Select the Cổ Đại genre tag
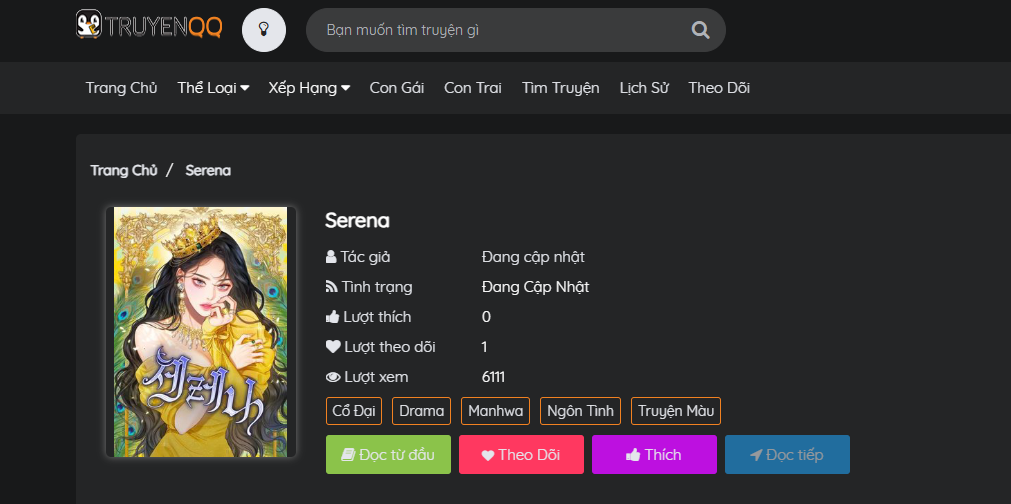Viewport: 1011px width, 504px height. click(355, 411)
